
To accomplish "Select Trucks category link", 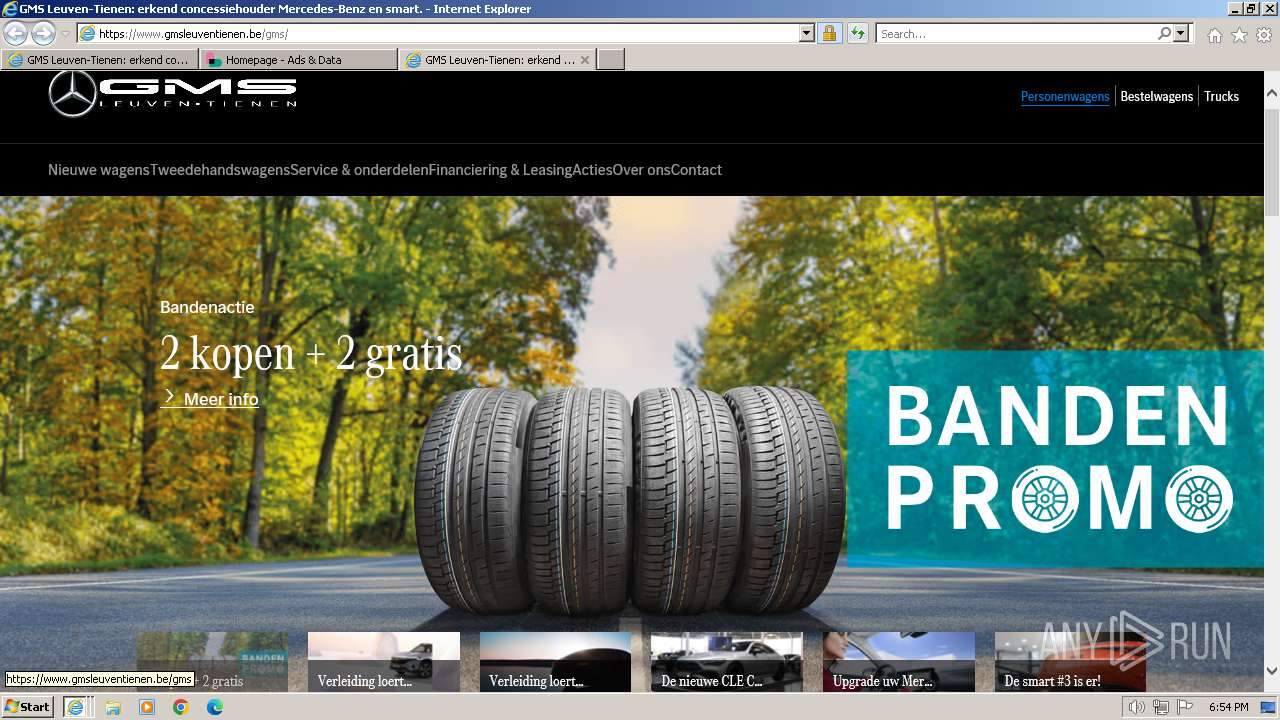I will point(1221,96).
